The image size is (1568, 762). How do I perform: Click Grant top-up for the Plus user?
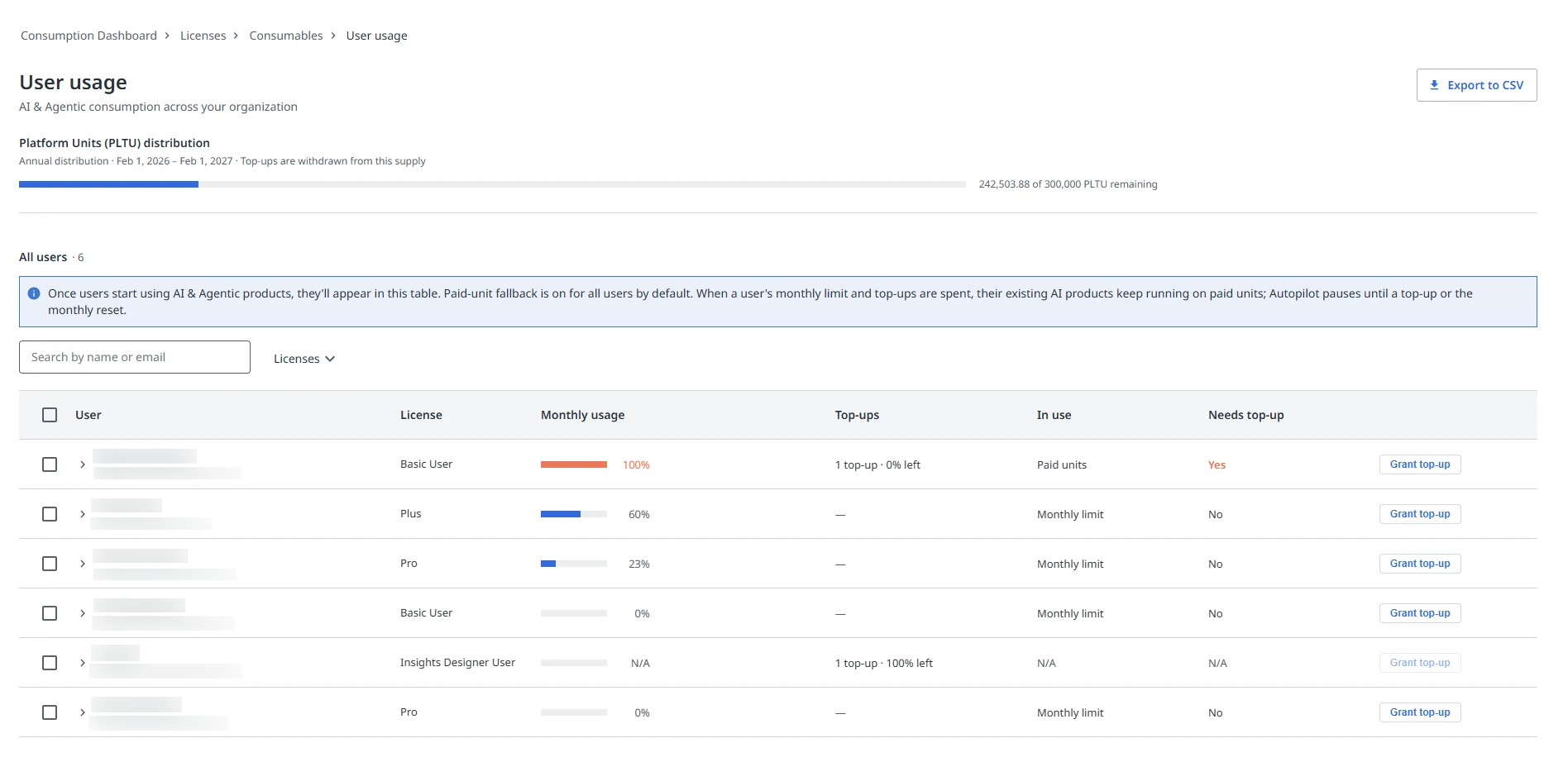coord(1420,514)
